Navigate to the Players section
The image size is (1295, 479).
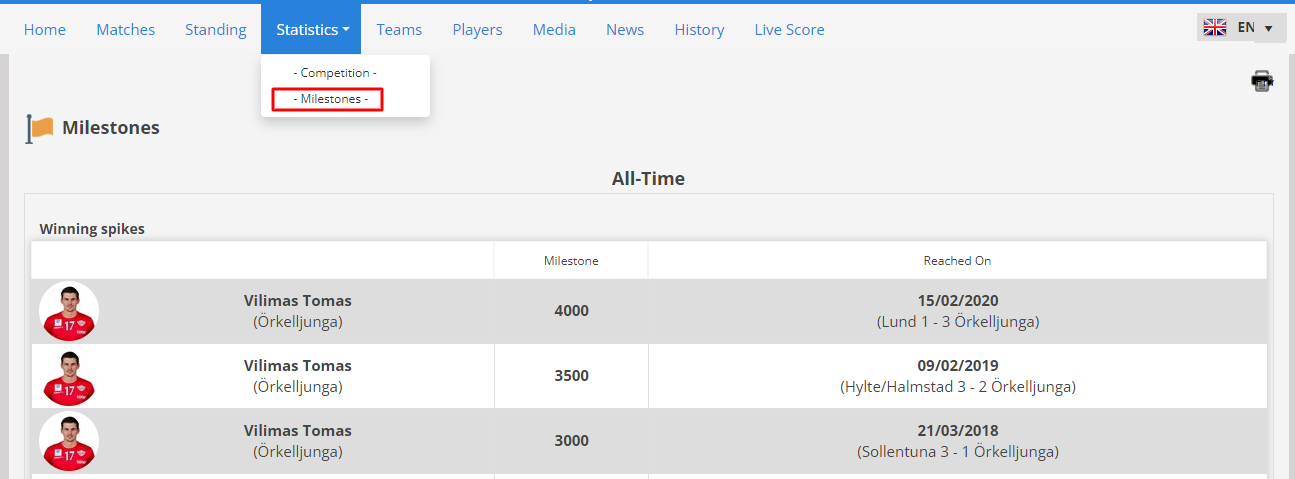pos(477,29)
